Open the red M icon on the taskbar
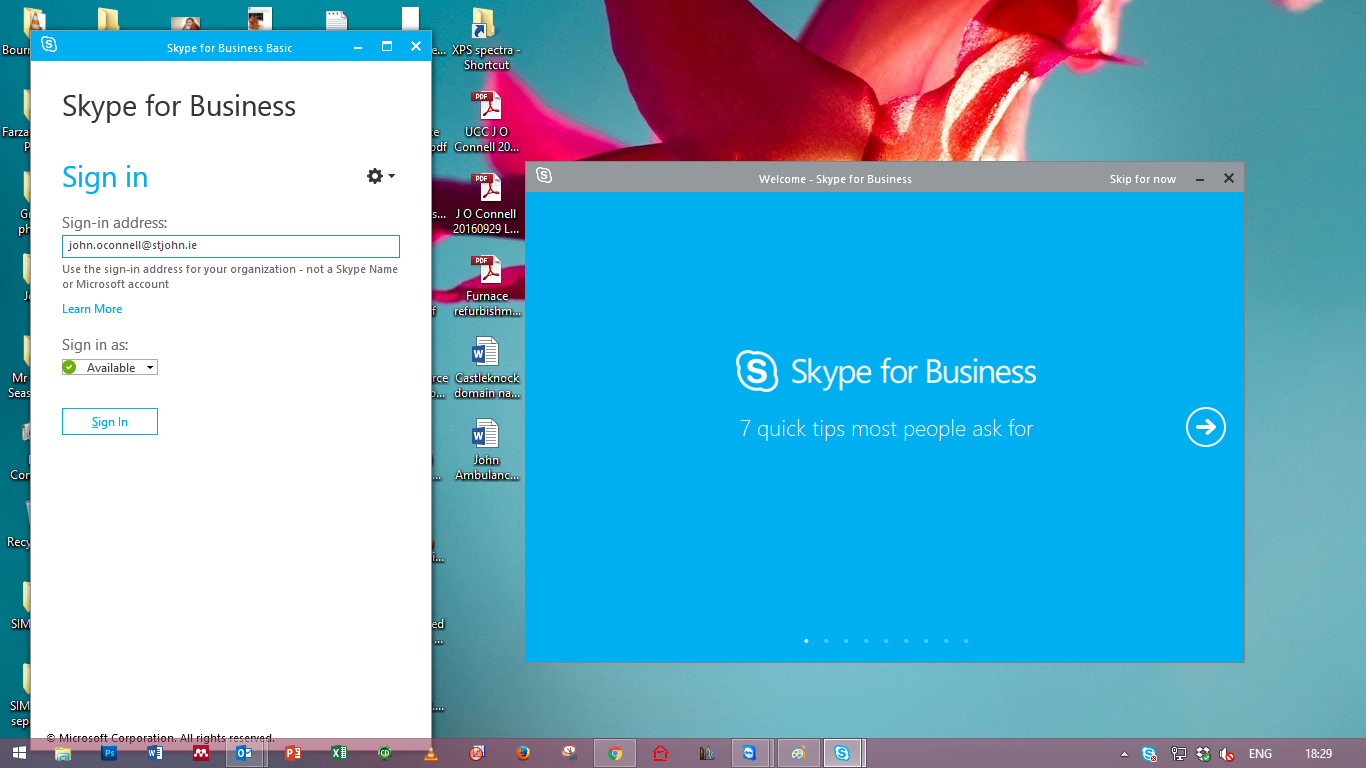This screenshot has width=1366, height=768. (x=201, y=753)
